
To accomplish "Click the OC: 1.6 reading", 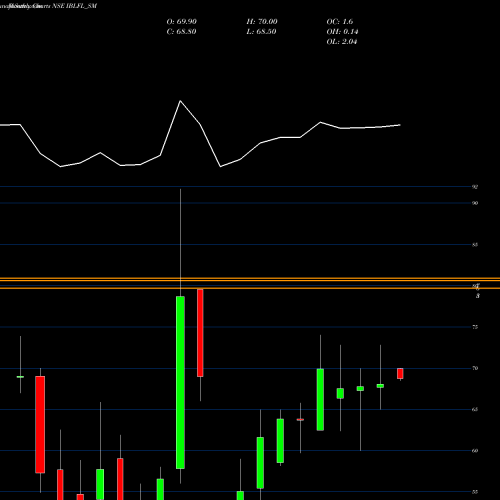I will [339, 22].
